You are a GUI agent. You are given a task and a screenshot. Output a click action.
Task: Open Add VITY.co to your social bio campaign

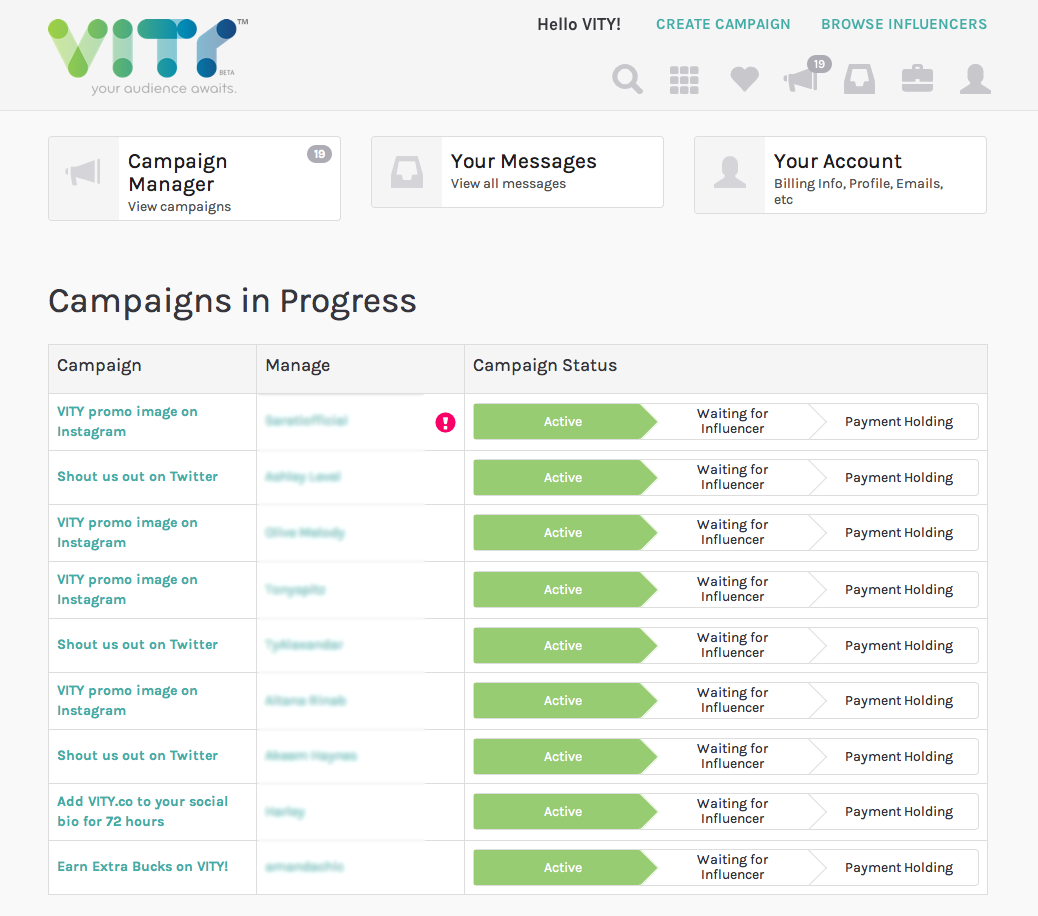click(142, 811)
